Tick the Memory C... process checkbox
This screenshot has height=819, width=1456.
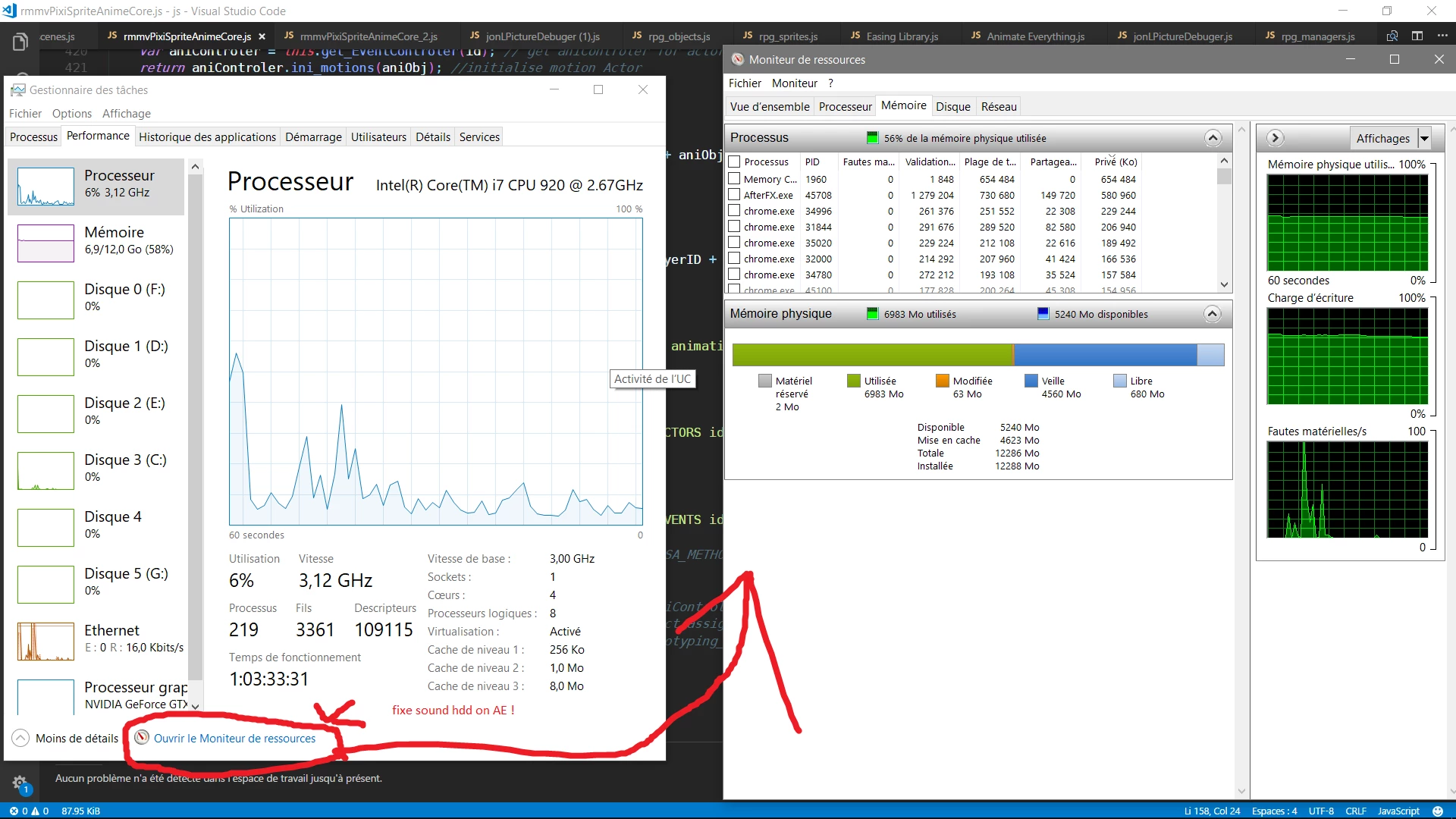click(x=734, y=179)
